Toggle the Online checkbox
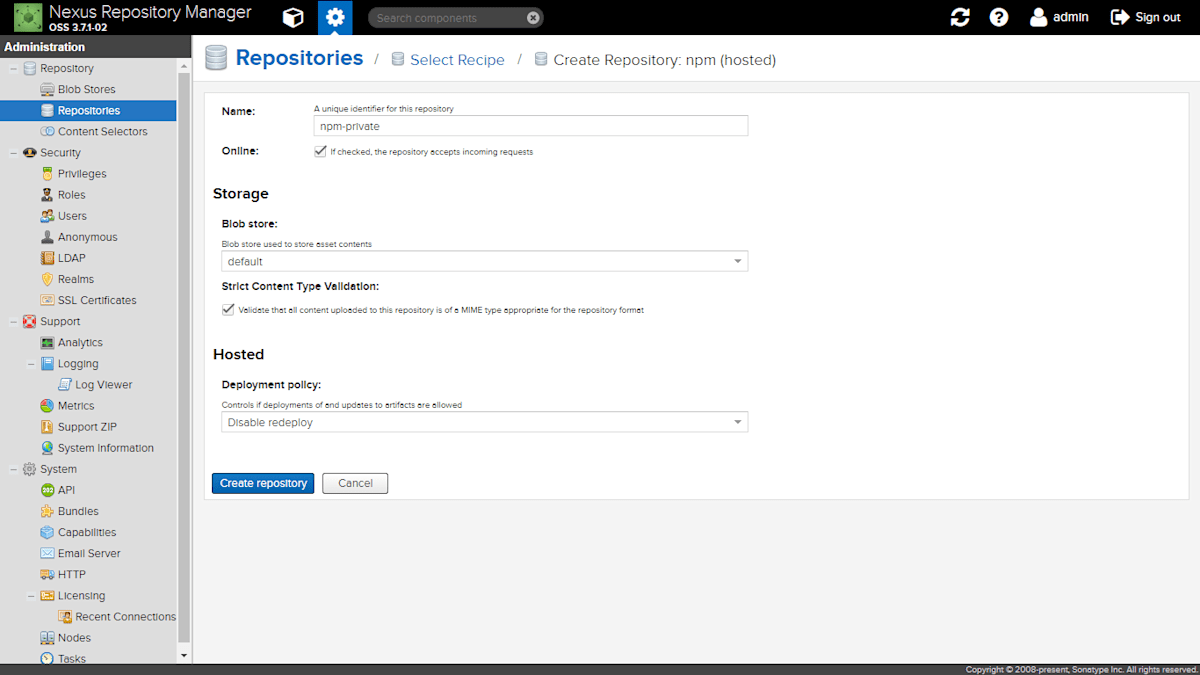Screen dimensions: 1200x675 tap(320, 152)
